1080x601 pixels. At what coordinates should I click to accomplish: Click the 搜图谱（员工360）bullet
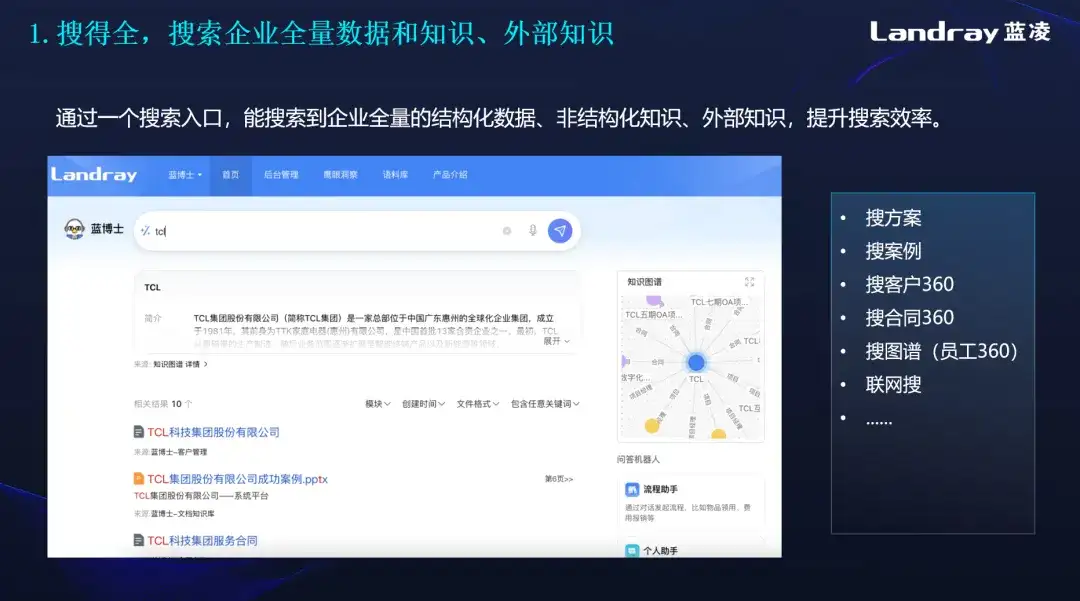tap(942, 351)
